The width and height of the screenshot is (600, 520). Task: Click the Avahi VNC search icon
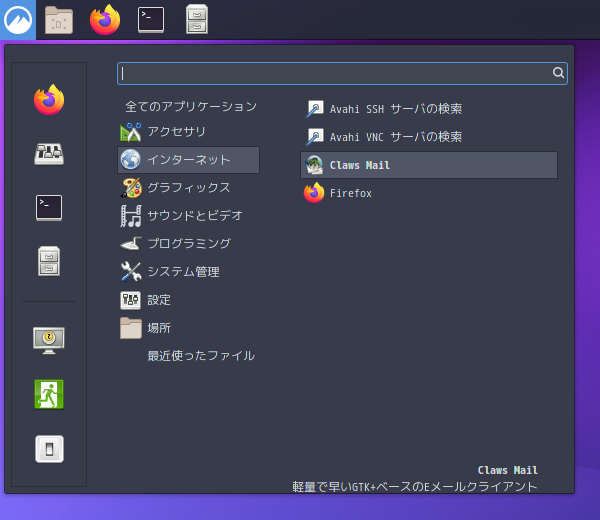pos(315,137)
